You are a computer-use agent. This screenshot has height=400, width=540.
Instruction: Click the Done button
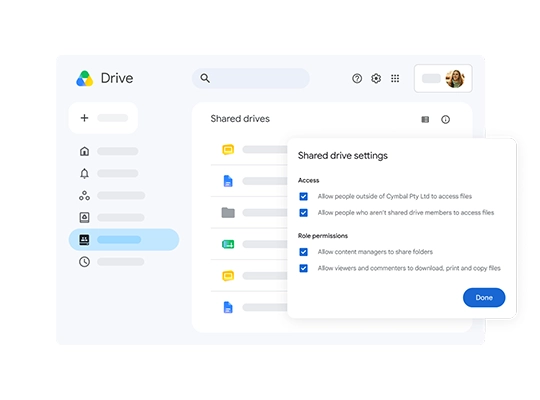coord(484,298)
